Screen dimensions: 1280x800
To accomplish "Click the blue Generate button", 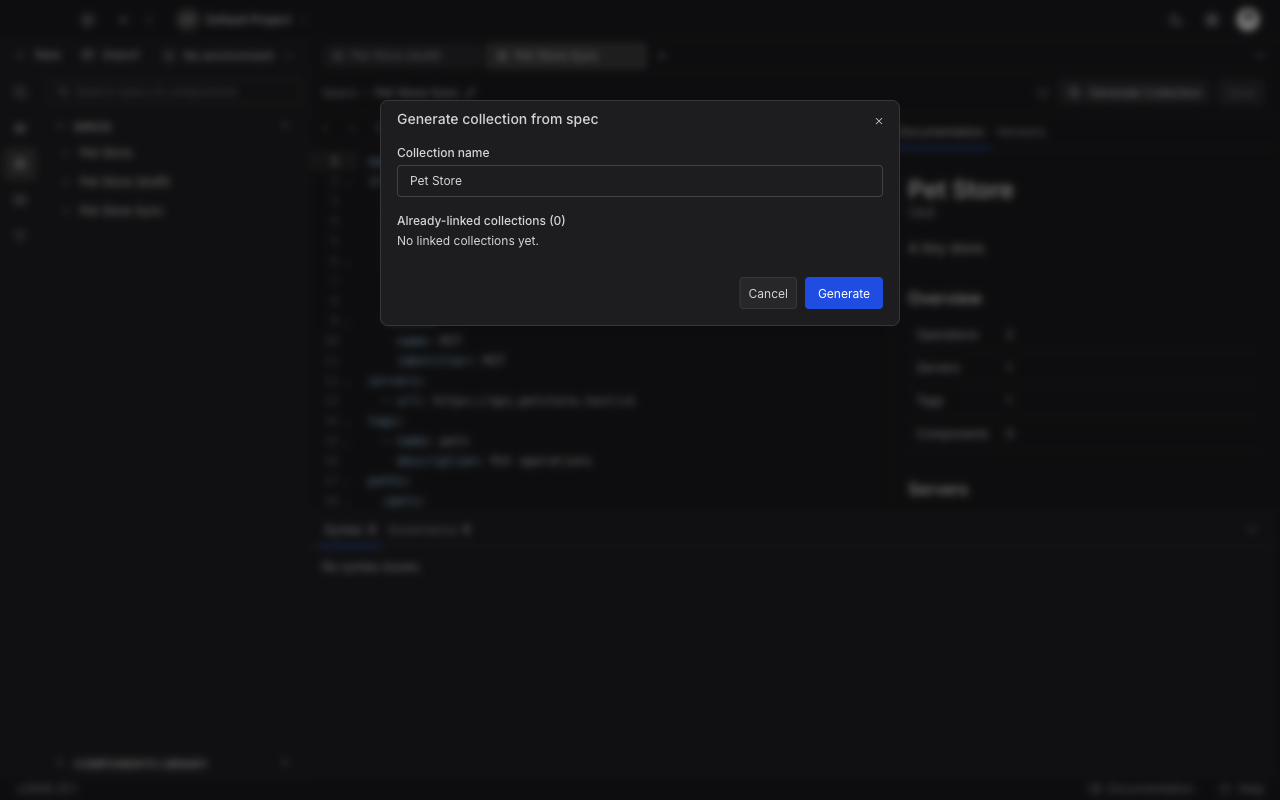I will [844, 293].
